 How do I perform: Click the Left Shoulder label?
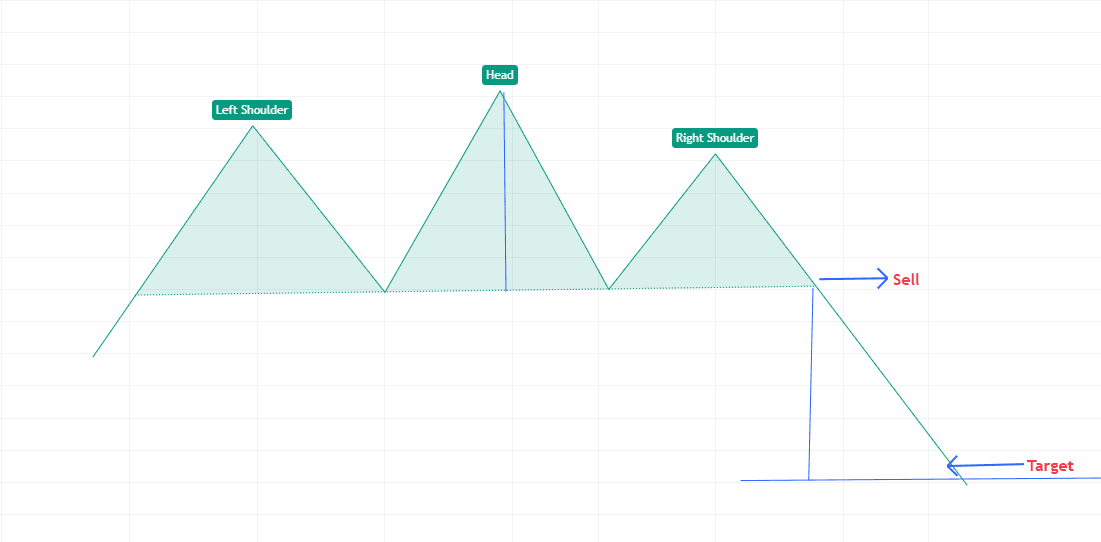pos(252,110)
